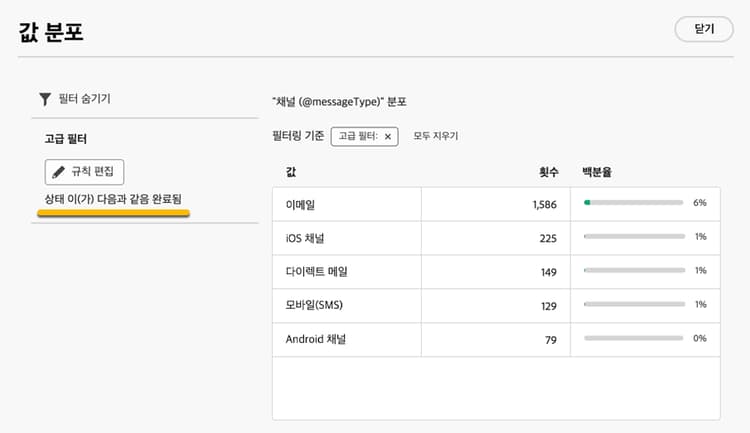Sort by the 횟수 column header
Image resolution: width=750 pixels, height=433 pixels.
point(547,172)
